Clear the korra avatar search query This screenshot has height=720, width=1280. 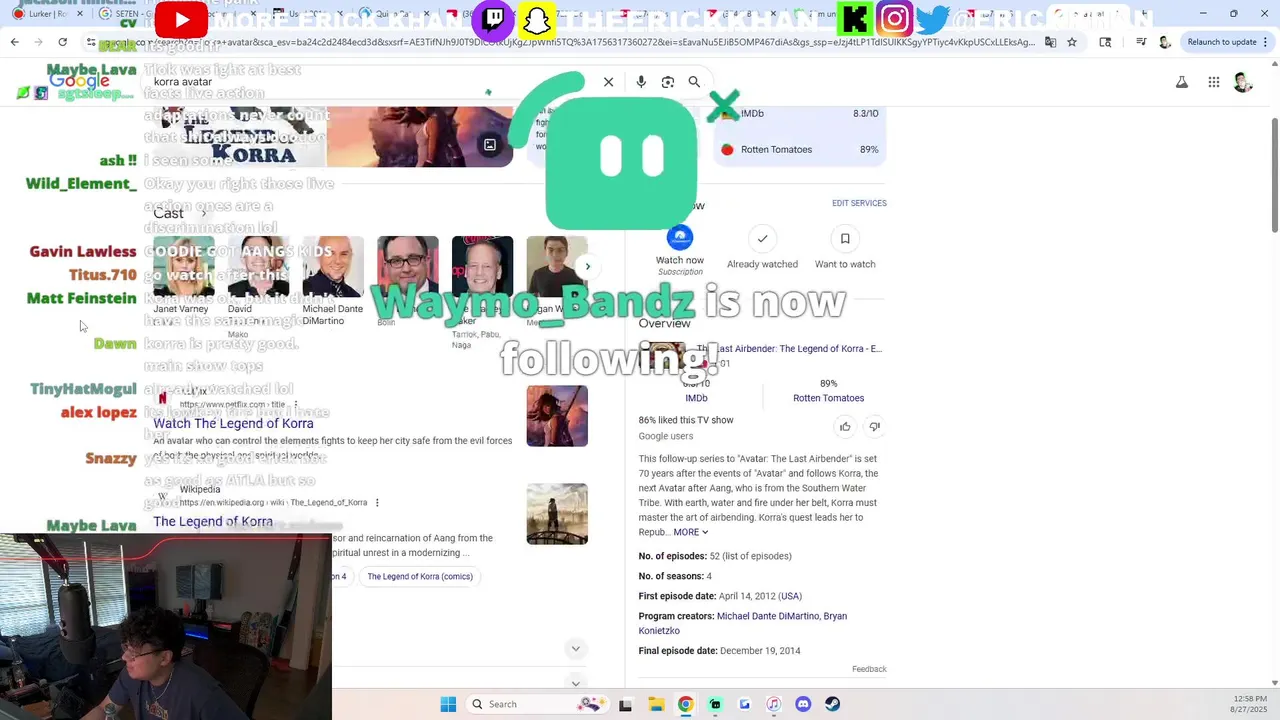(x=608, y=82)
